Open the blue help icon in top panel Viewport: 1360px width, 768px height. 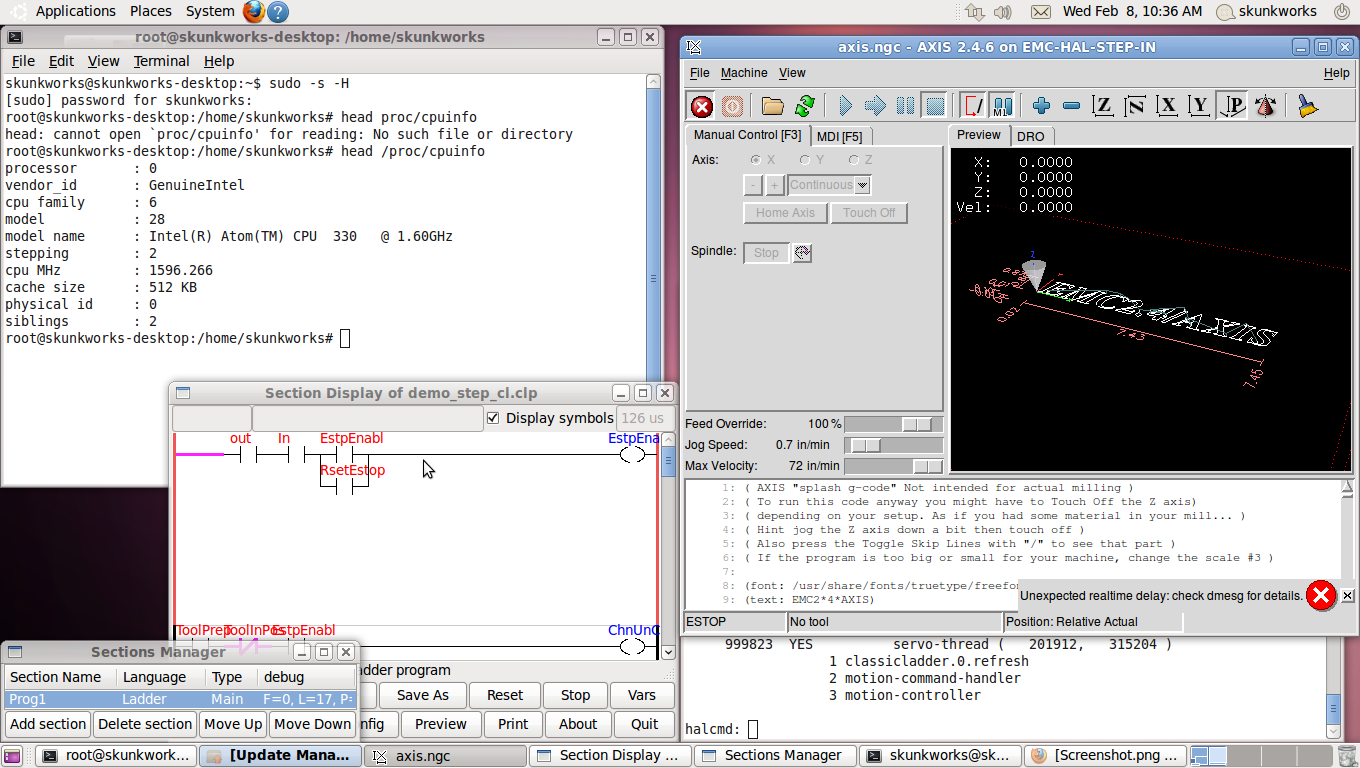[x=278, y=12]
